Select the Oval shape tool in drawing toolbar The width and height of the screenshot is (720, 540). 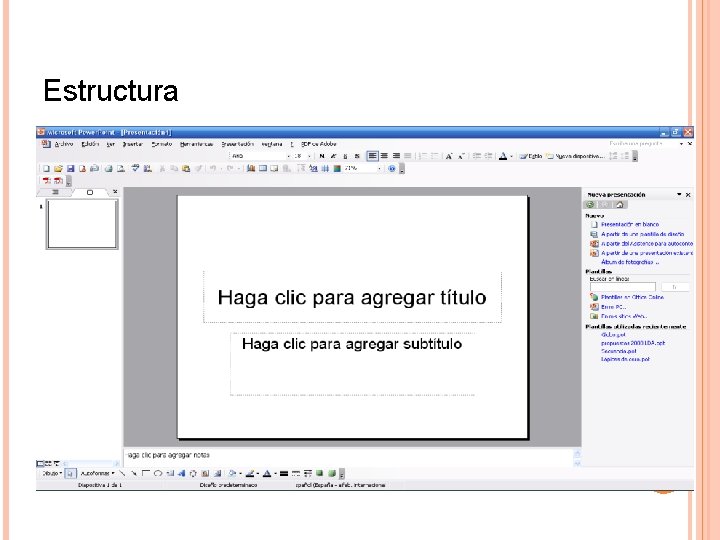click(158, 473)
